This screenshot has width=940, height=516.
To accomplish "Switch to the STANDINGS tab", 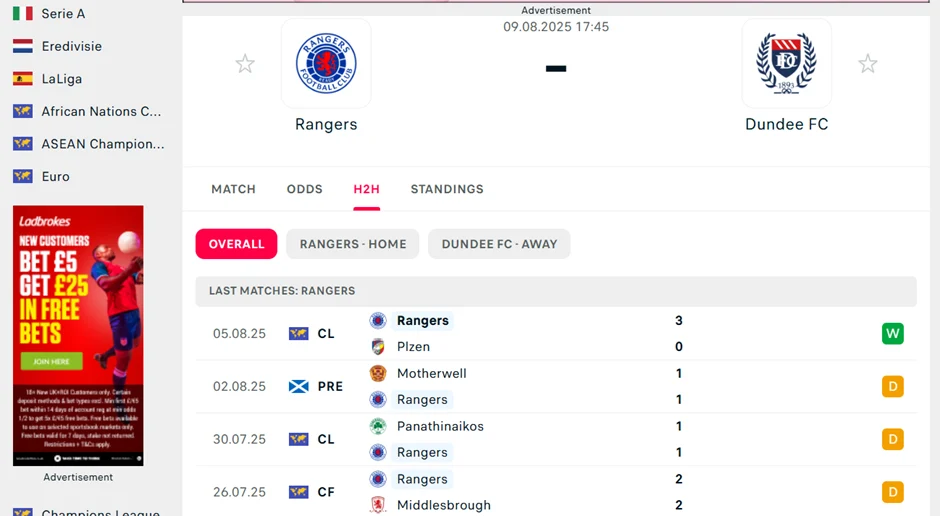I will pos(446,189).
